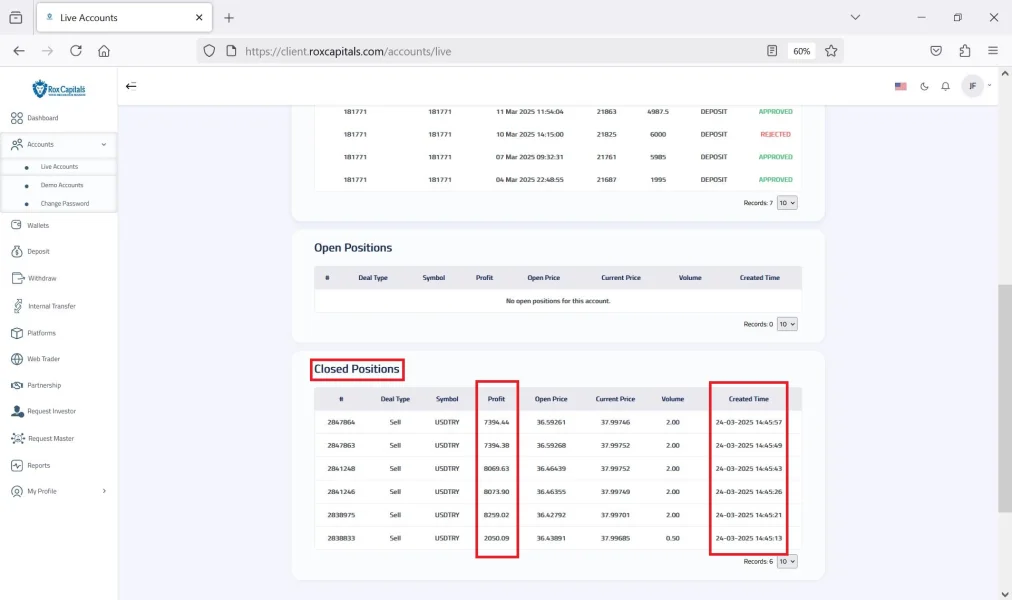Open the US flag language selector
This screenshot has height=600, width=1012.
coord(900,87)
